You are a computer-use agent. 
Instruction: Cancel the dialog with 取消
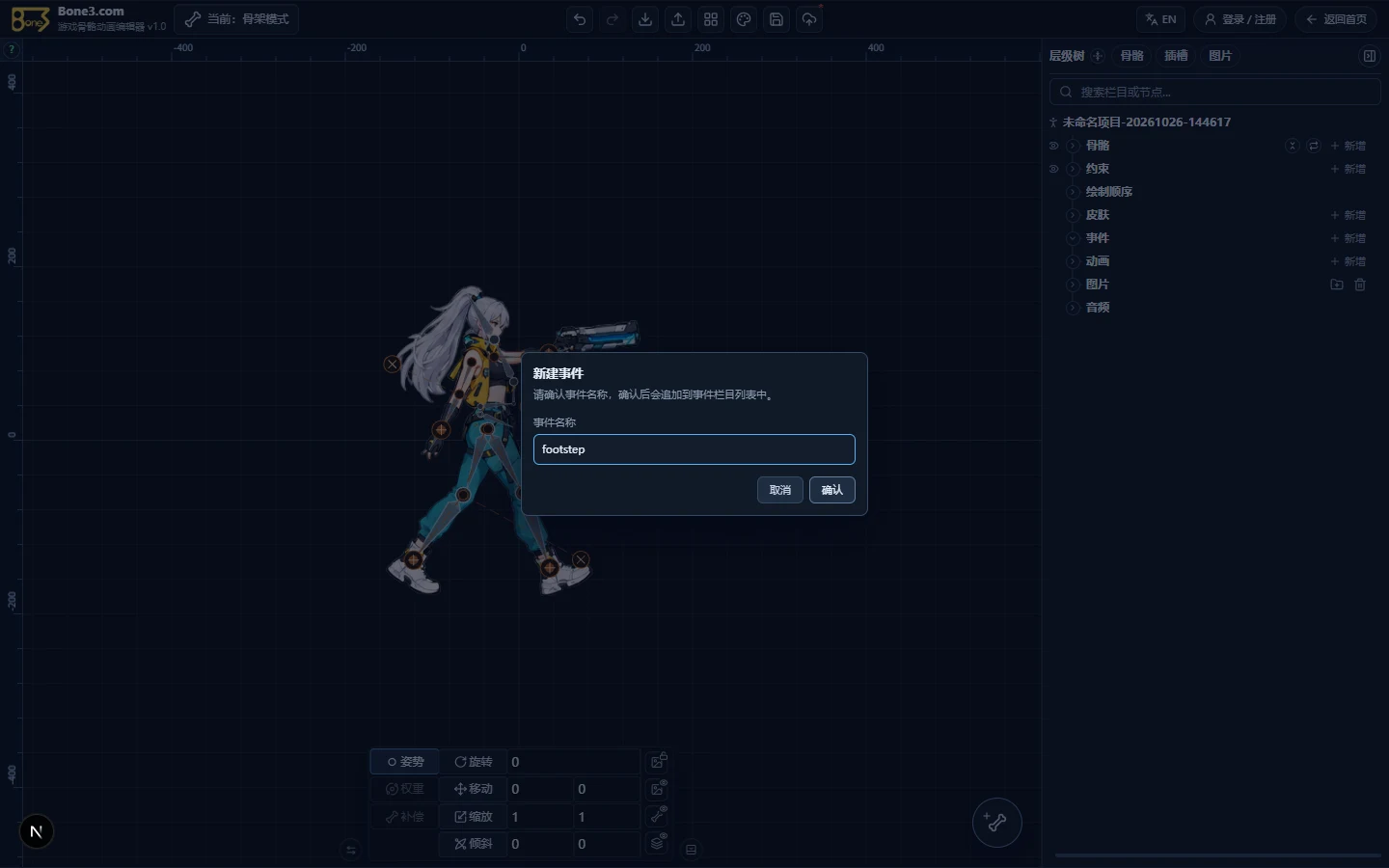[x=780, y=490]
